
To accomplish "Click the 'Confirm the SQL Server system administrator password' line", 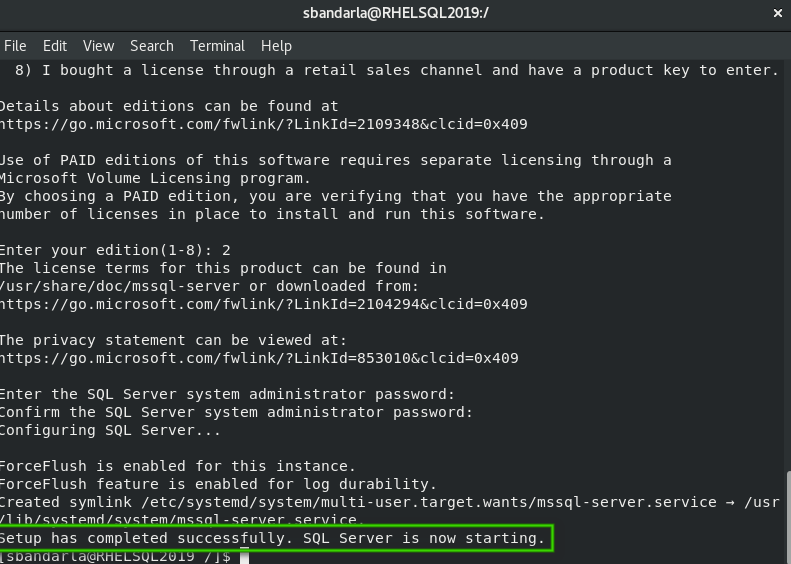I will tap(236, 412).
